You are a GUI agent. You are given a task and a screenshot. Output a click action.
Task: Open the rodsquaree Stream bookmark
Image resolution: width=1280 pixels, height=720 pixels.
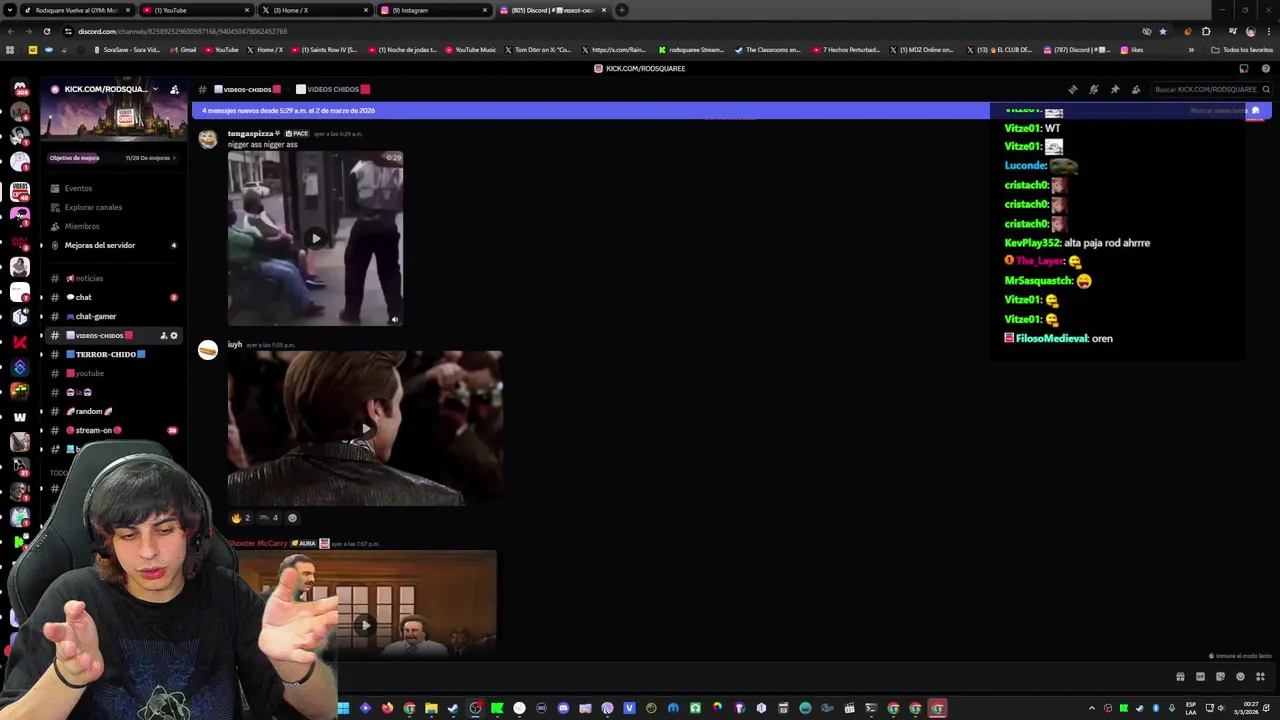[691, 50]
